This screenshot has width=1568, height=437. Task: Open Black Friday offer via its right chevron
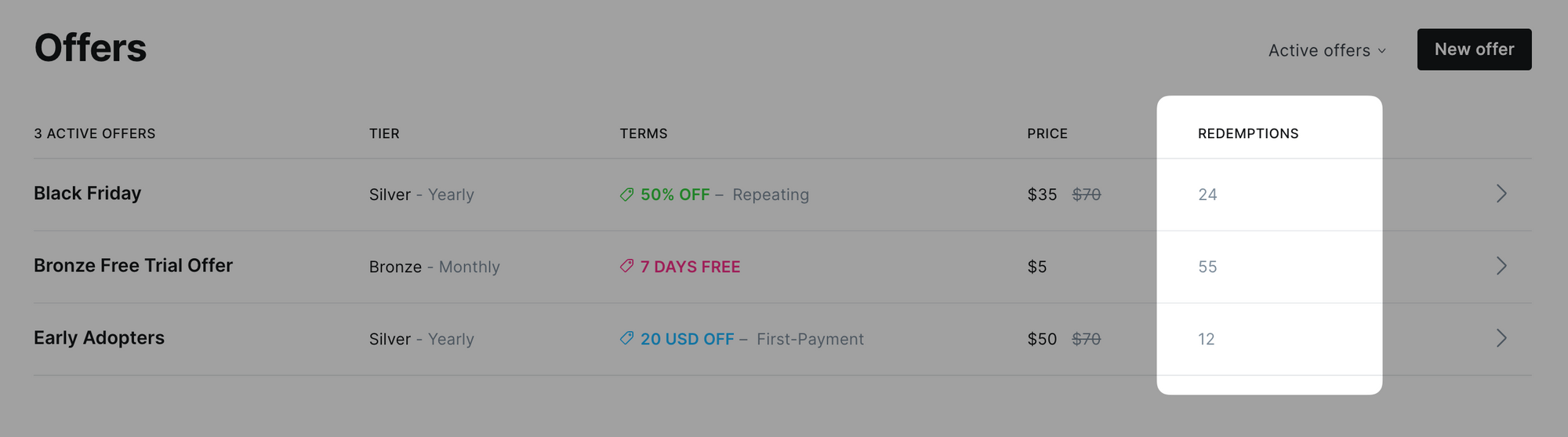1501,194
